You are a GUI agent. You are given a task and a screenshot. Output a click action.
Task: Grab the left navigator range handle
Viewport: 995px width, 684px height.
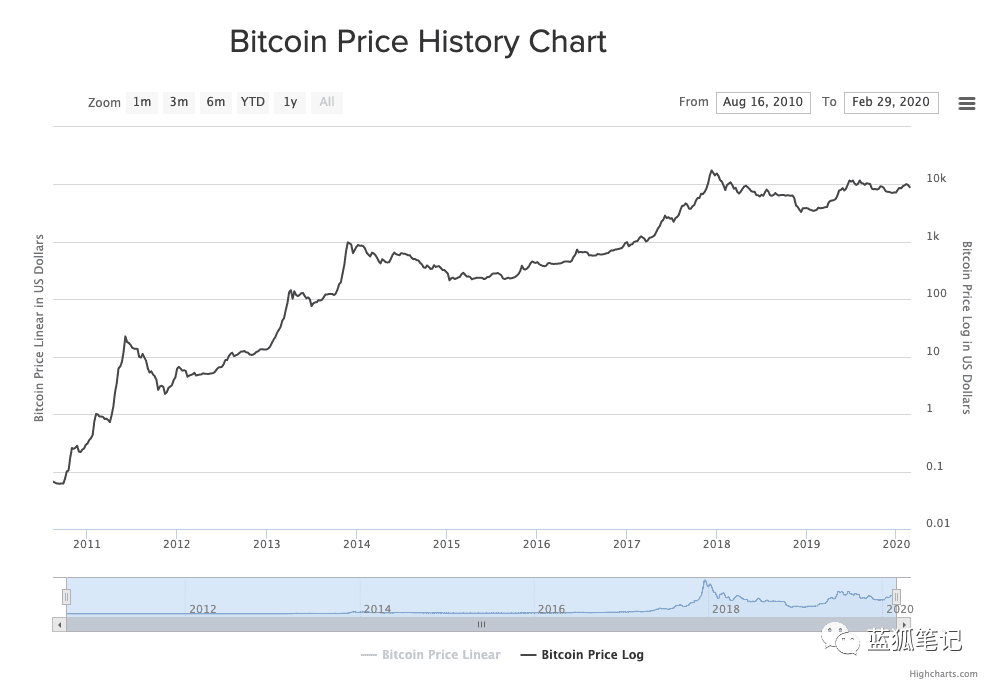[x=66, y=597]
